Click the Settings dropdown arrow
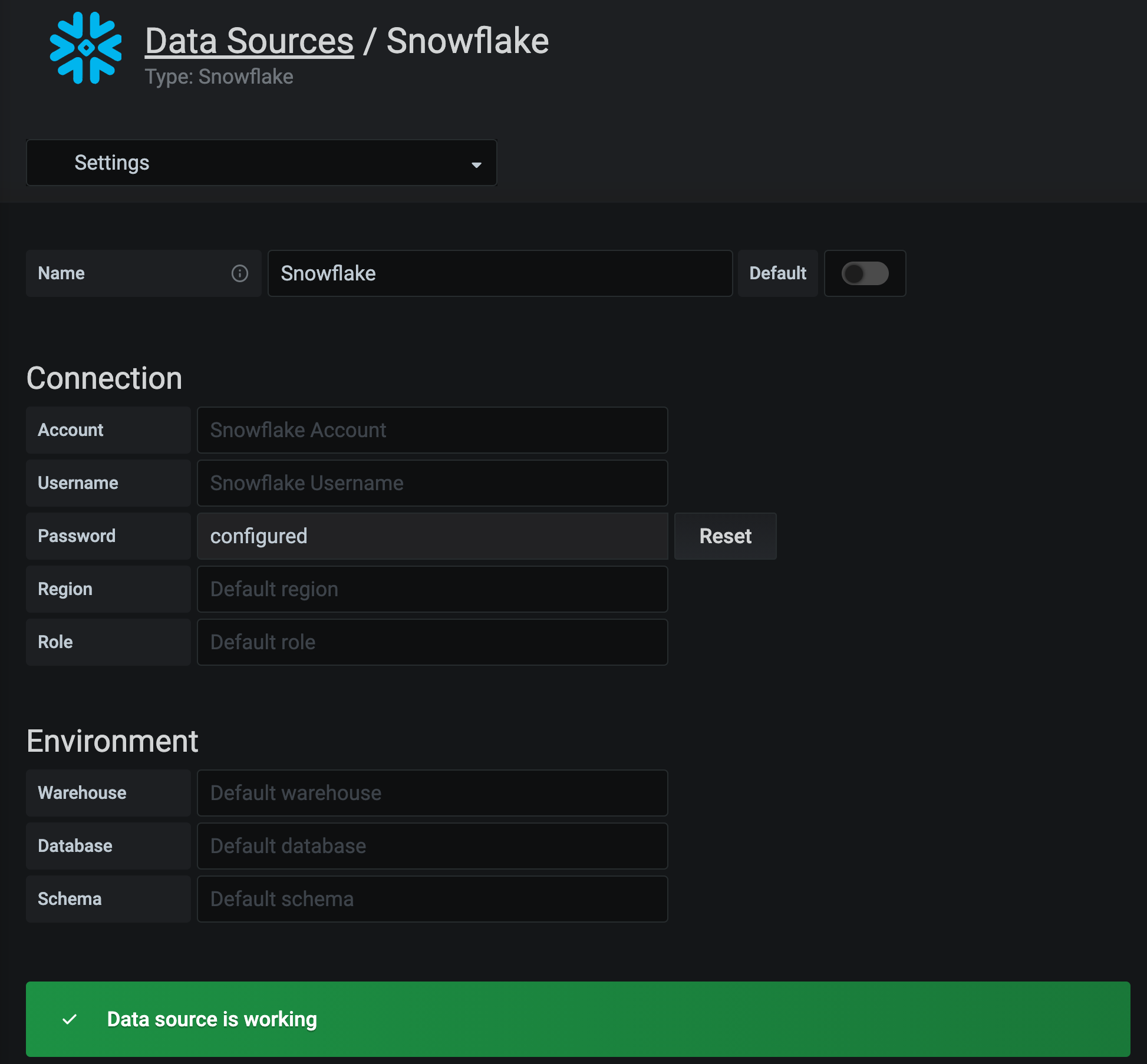1147x1064 pixels. click(x=476, y=165)
